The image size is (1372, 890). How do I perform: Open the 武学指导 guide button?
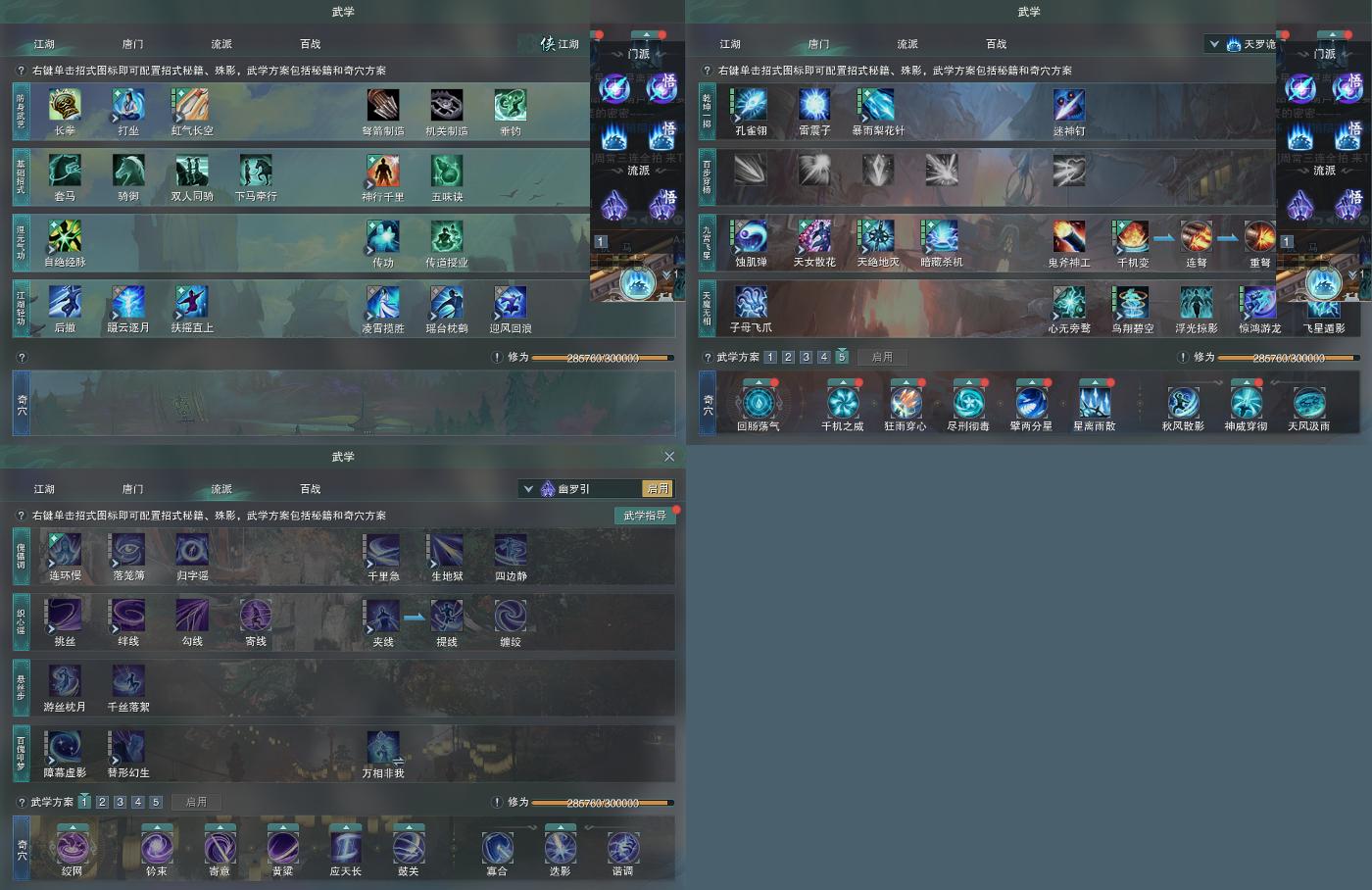(645, 516)
